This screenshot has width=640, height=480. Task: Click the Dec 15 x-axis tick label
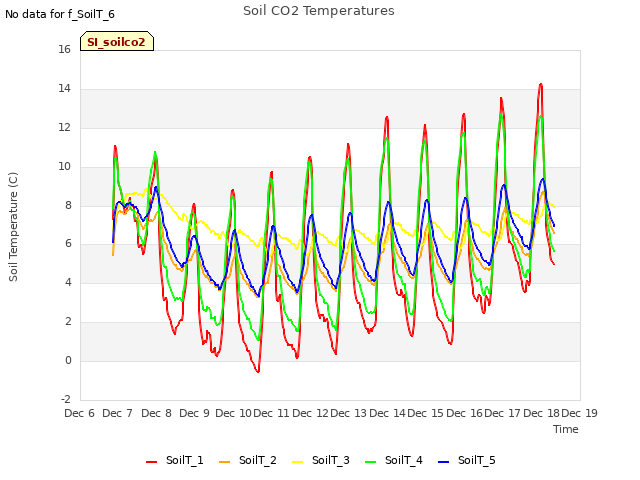coord(426,413)
